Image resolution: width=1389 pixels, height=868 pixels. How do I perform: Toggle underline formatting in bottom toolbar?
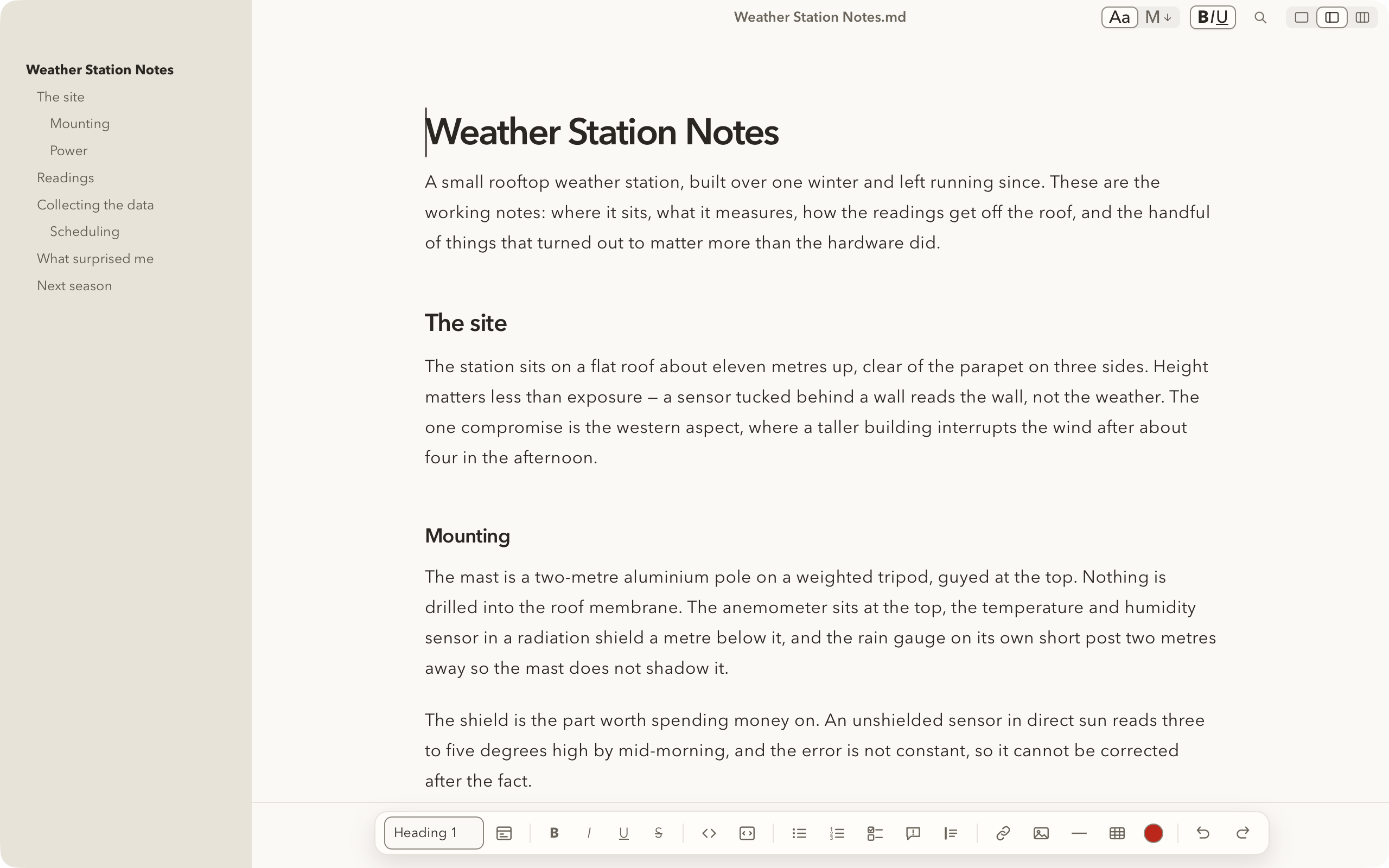pyautogui.click(x=624, y=833)
